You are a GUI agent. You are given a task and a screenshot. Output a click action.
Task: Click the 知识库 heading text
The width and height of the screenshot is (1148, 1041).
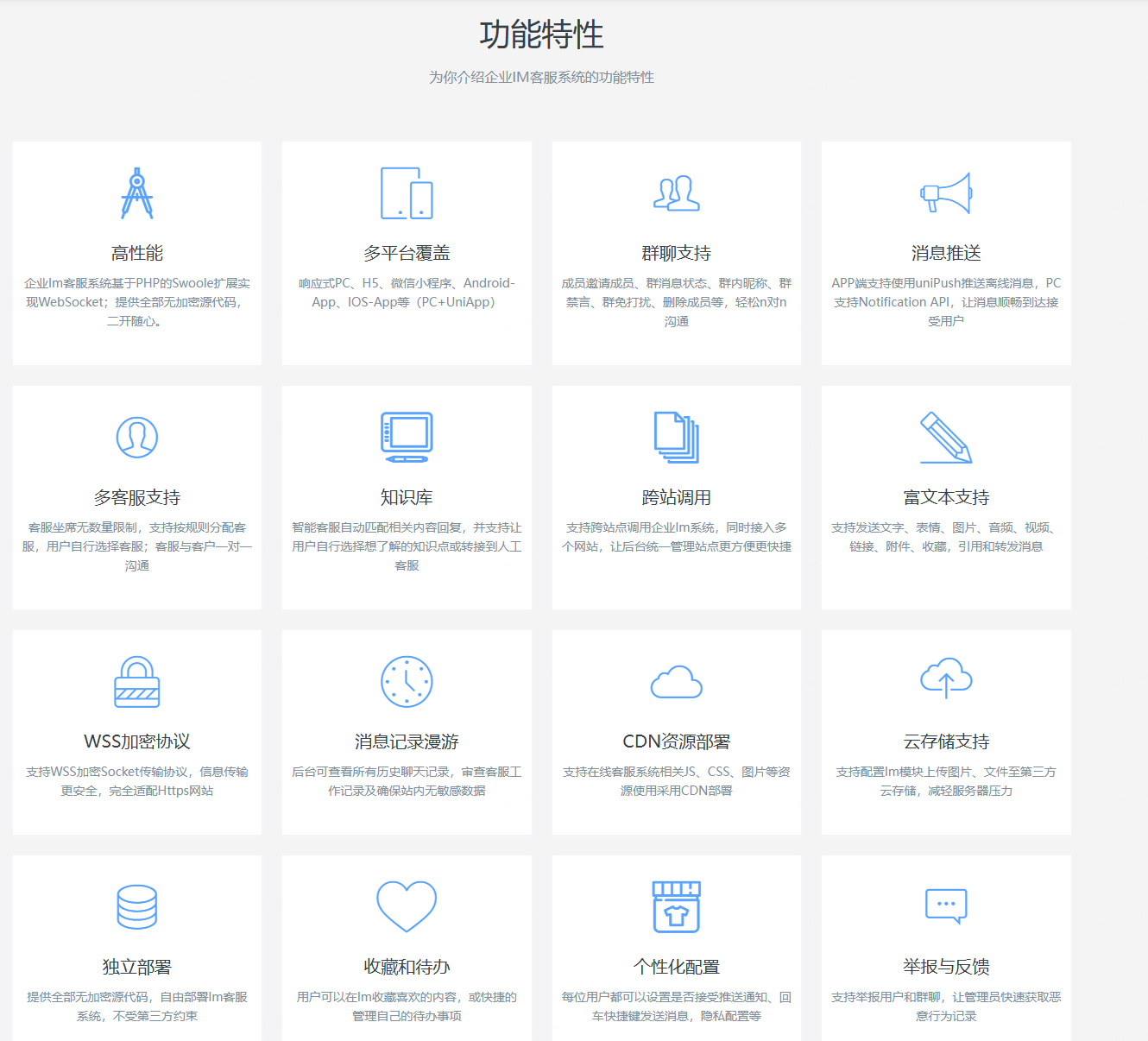pos(407,497)
